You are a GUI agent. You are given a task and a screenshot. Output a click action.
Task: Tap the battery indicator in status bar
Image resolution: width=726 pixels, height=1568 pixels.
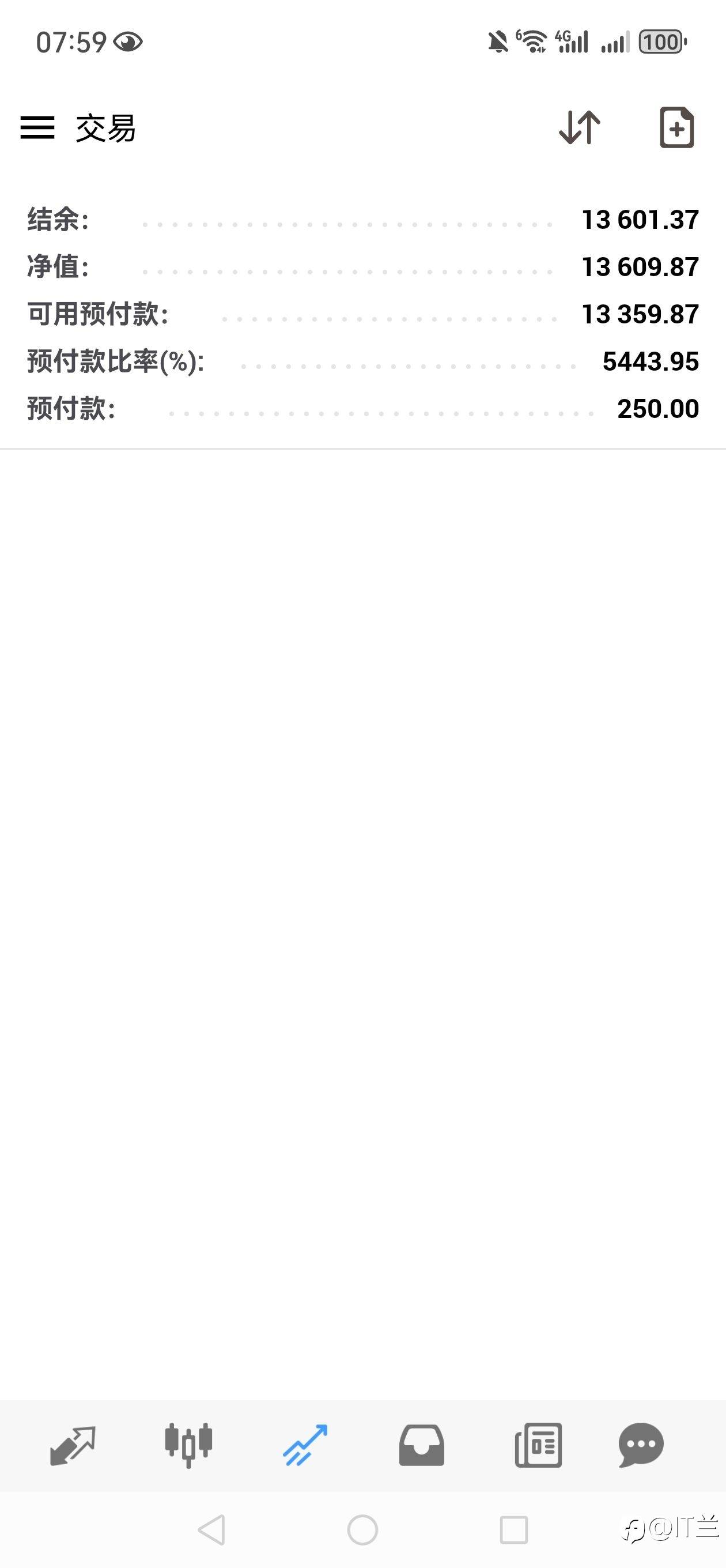[x=663, y=42]
